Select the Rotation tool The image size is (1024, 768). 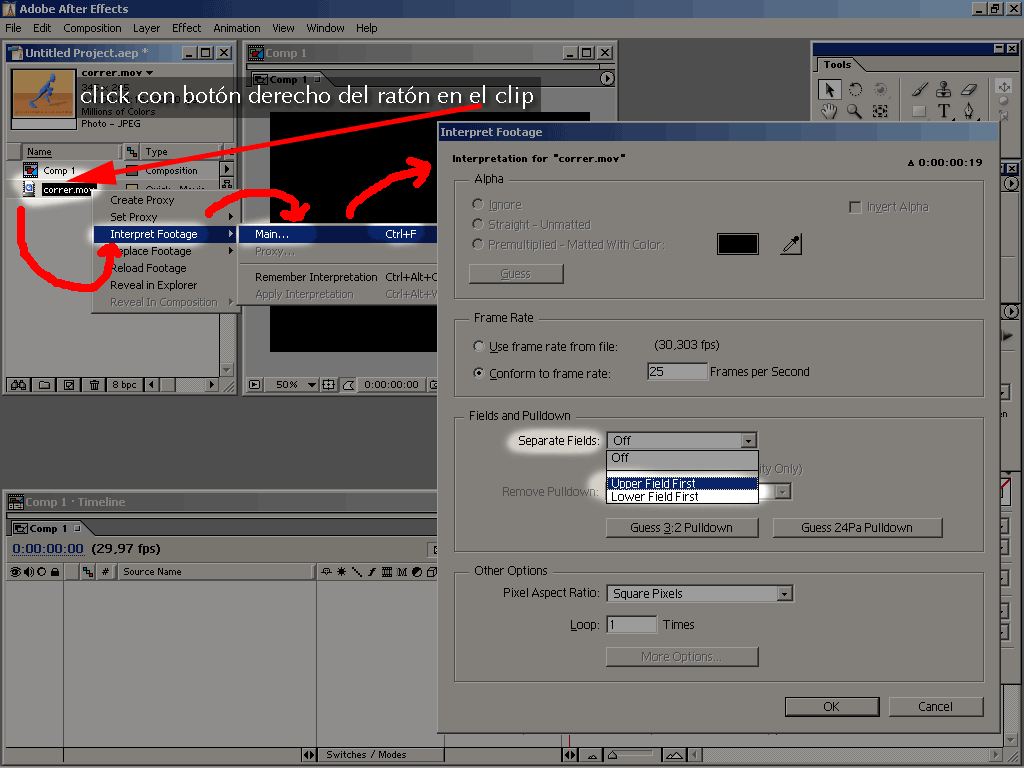point(855,89)
